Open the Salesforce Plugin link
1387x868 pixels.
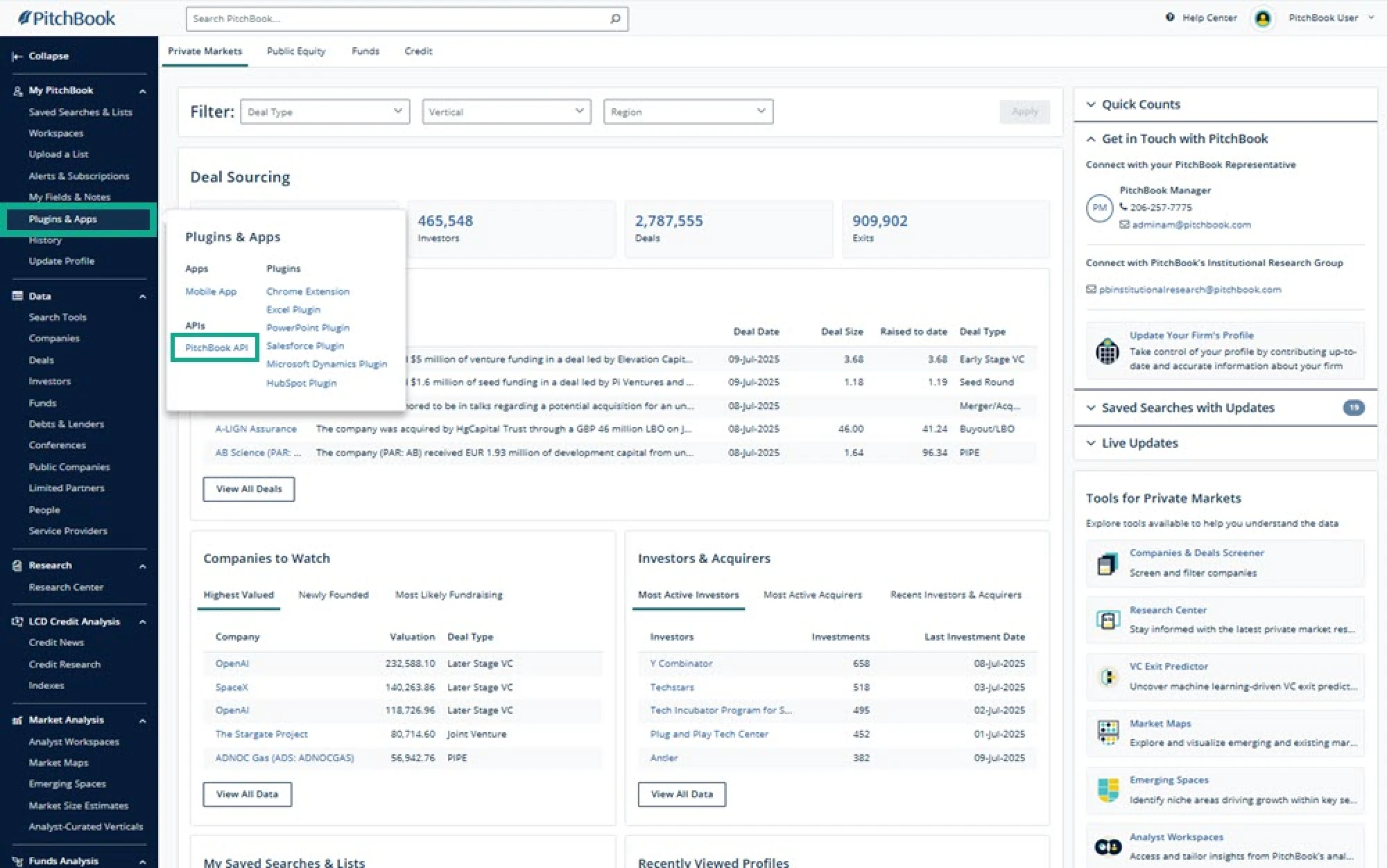[305, 346]
